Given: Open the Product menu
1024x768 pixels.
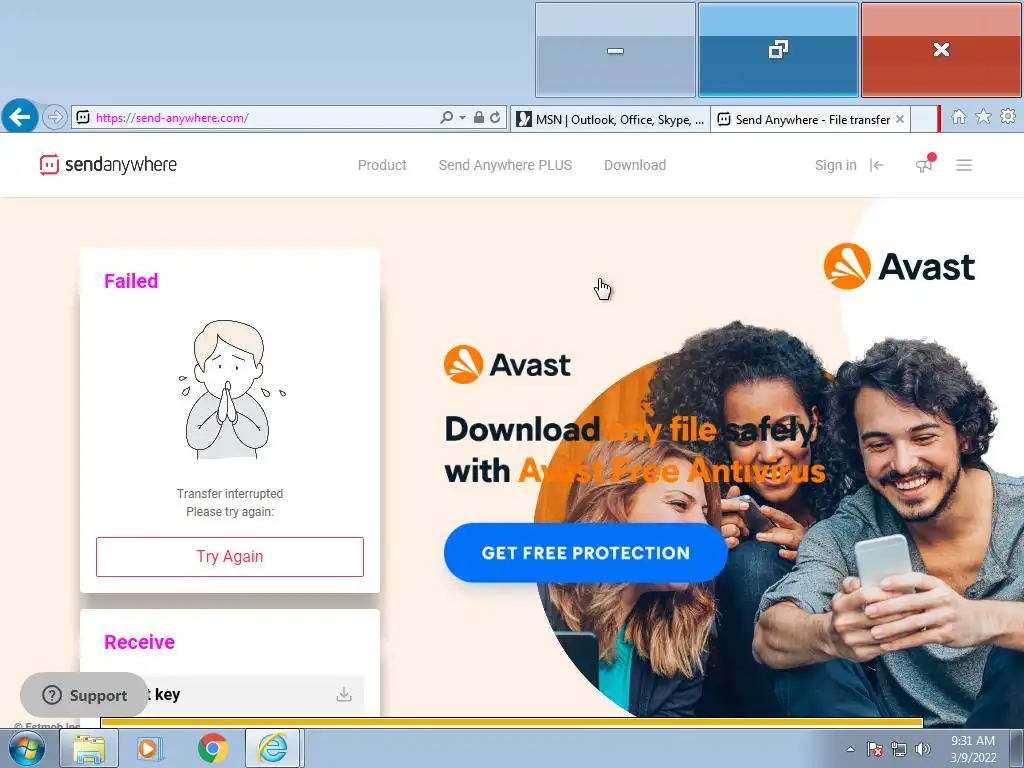Looking at the screenshot, I should (x=382, y=165).
